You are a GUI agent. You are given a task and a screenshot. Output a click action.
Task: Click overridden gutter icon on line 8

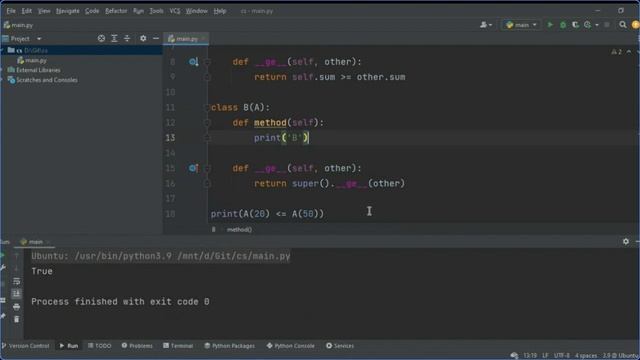click(193, 62)
